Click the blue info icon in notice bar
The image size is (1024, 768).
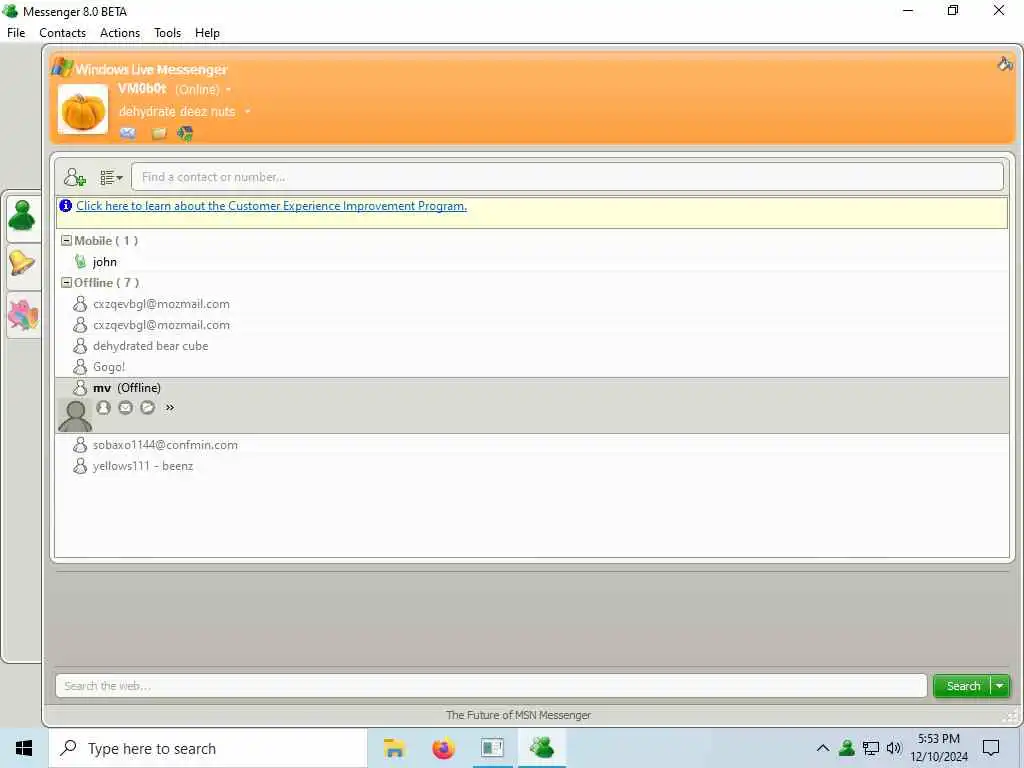pyautogui.click(x=65, y=206)
